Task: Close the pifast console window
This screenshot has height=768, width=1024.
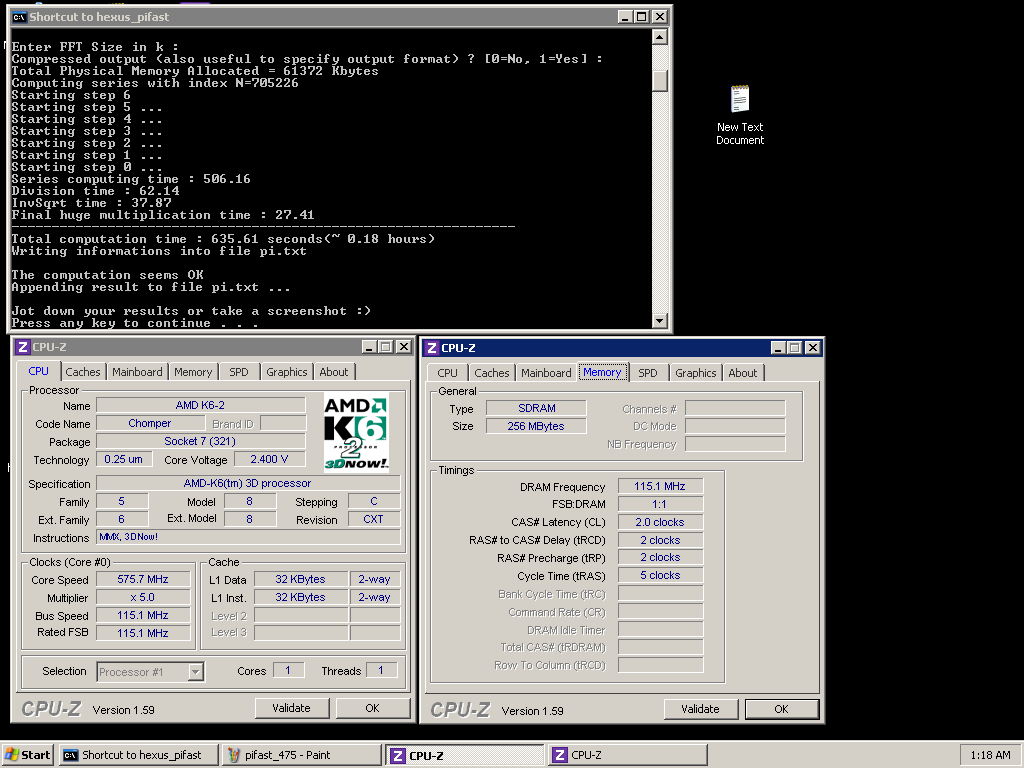Action: pos(660,17)
